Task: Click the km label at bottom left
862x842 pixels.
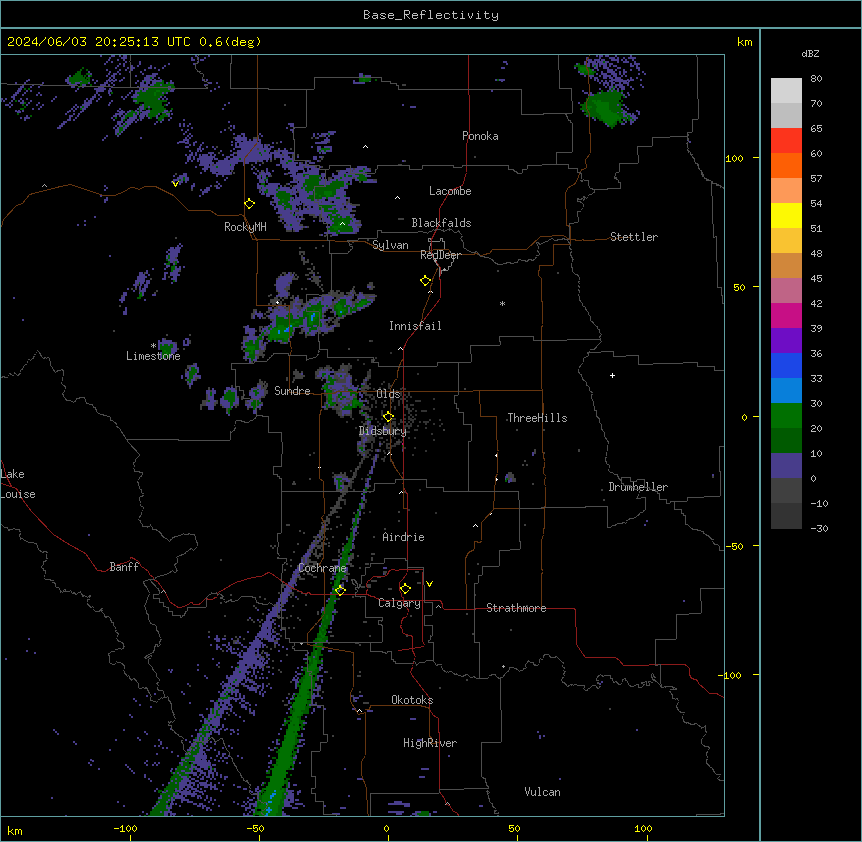Action: click(15, 830)
